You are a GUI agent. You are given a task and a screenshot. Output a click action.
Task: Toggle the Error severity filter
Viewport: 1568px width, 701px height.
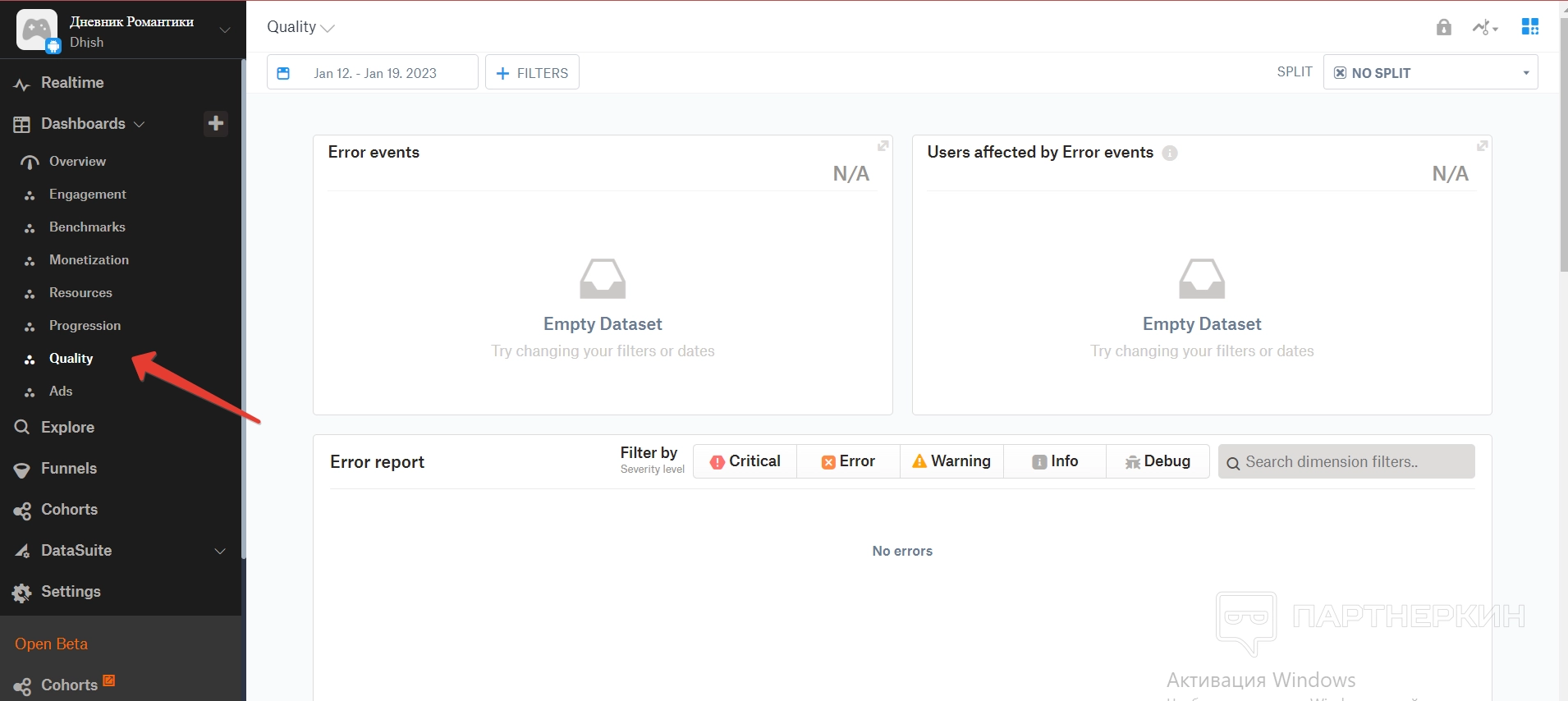[848, 461]
